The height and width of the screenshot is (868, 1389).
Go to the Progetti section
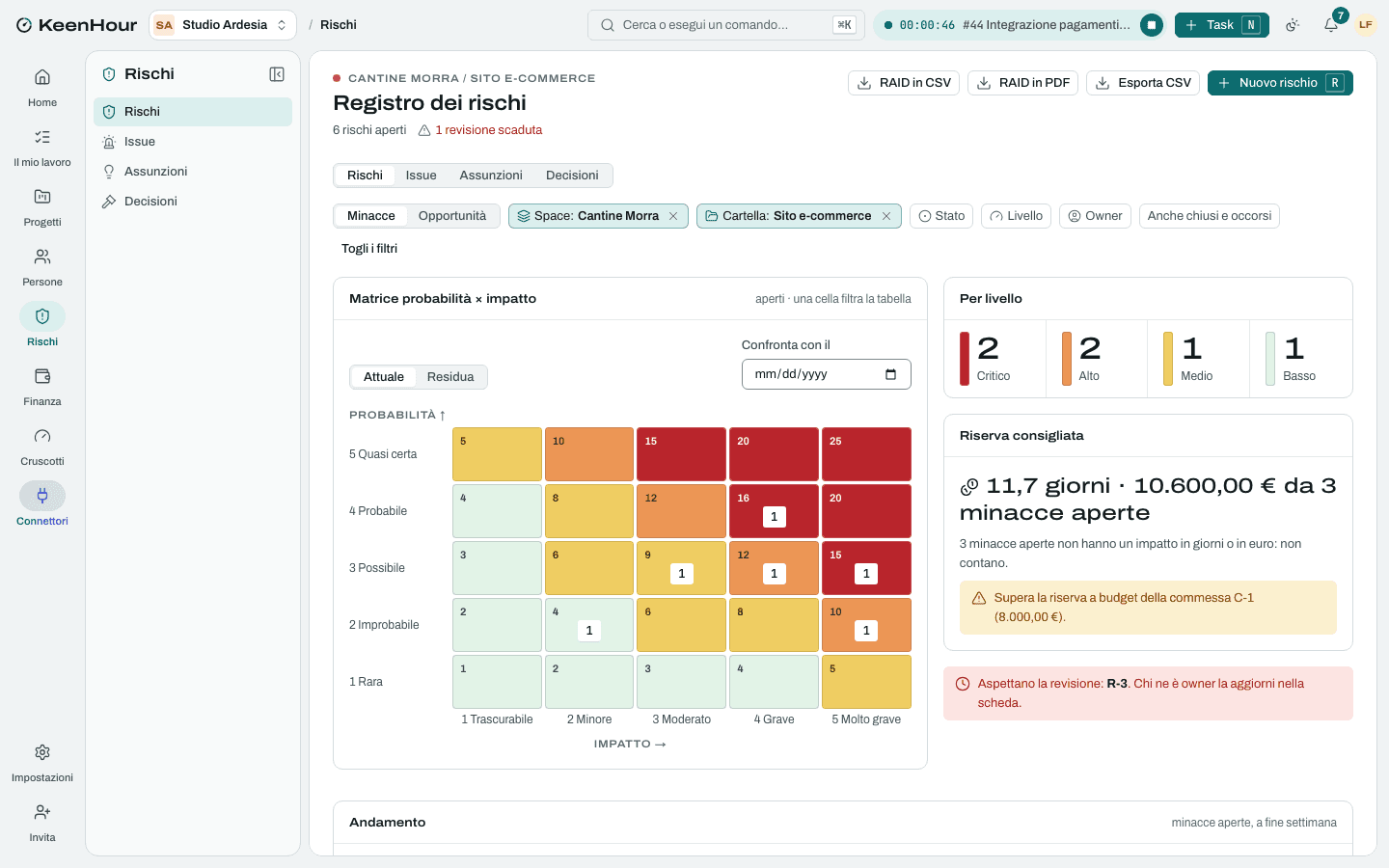pyautogui.click(x=42, y=206)
